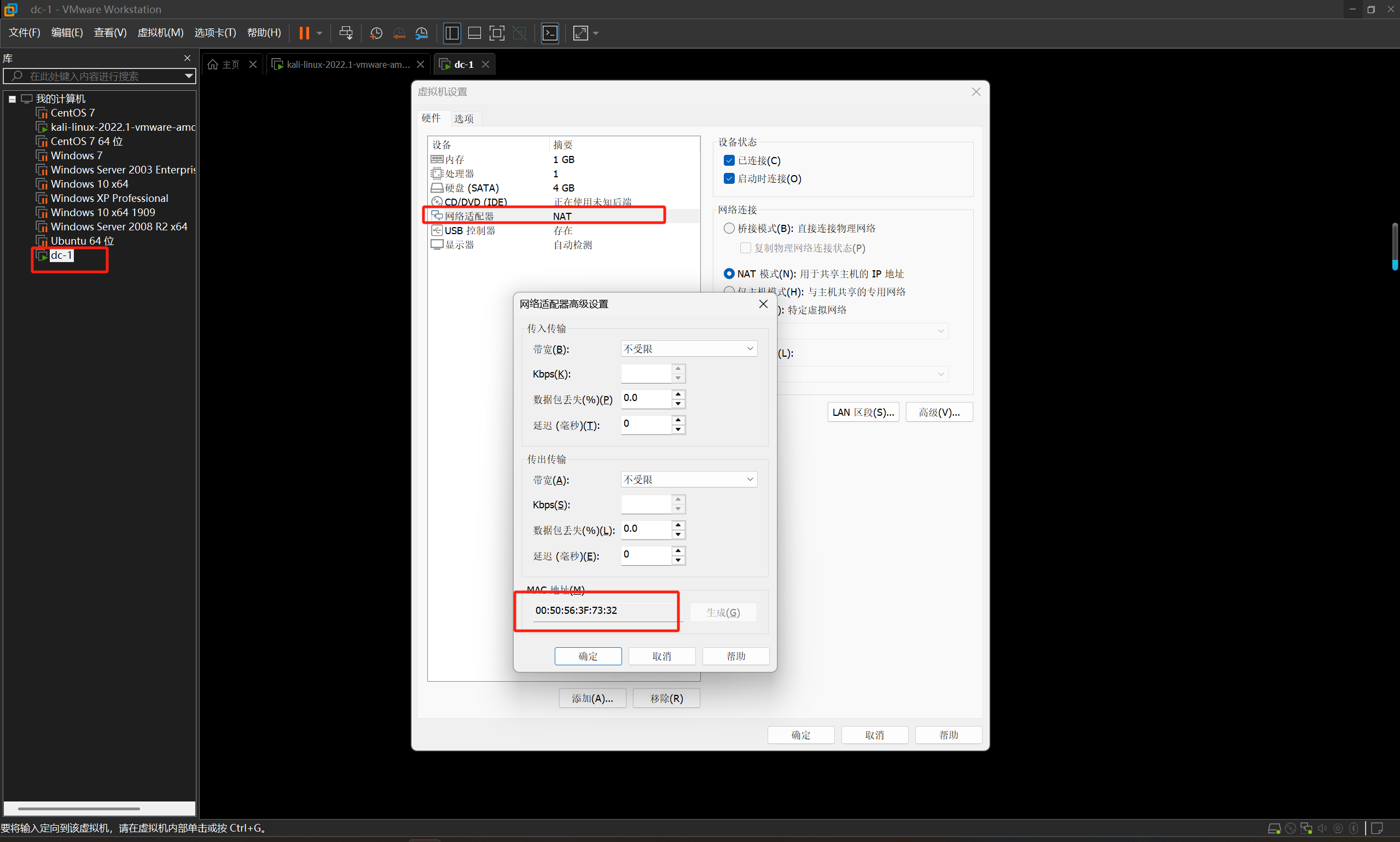Collapse 我的计算机 tree node
Image resolution: width=1400 pixels, height=842 pixels.
pyautogui.click(x=12, y=98)
